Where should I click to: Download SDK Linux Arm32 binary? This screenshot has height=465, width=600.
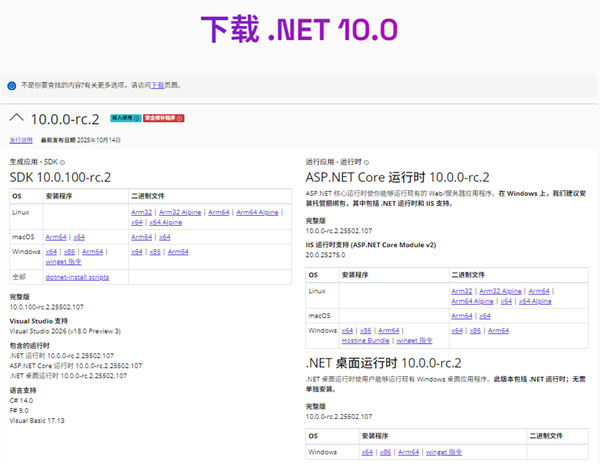(141, 212)
